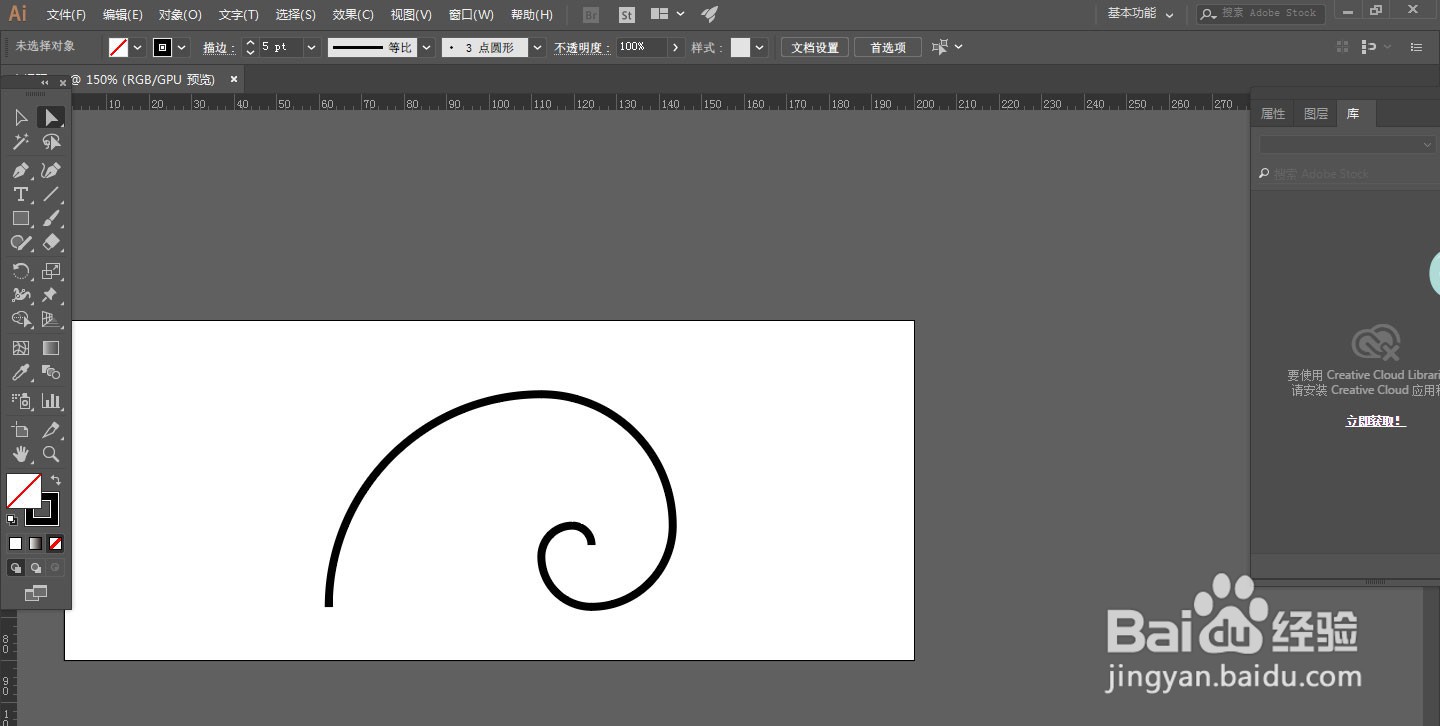Open library selection dropdown in 库 panel
This screenshot has width=1440, height=726.
tap(1347, 145)
